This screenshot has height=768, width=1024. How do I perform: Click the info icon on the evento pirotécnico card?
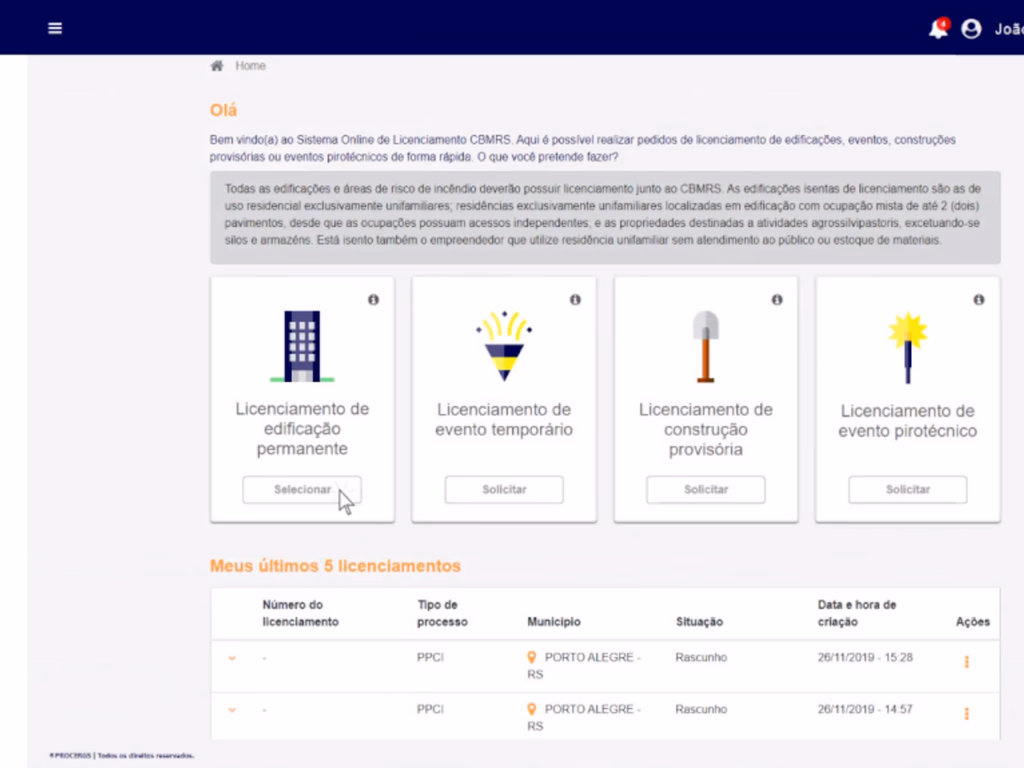click(x=978, y=299)
